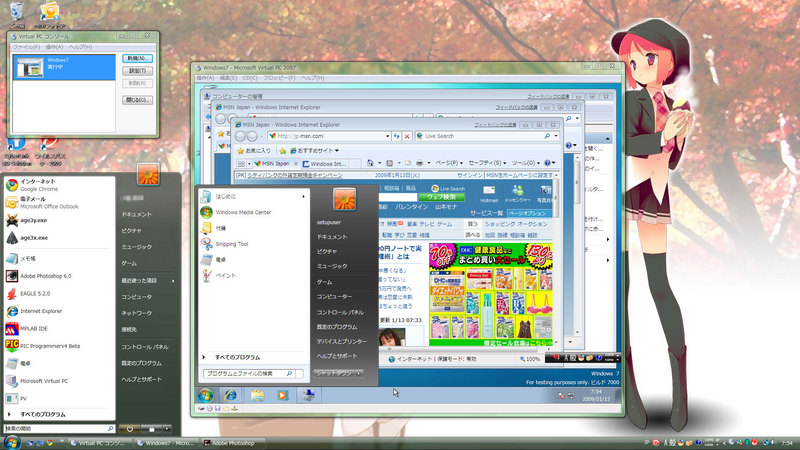Viewport: 800px width, 450px height.
Task: Click the Vista 検索の開始 search field
Action: pyautogui.click(x=59, y=429)
